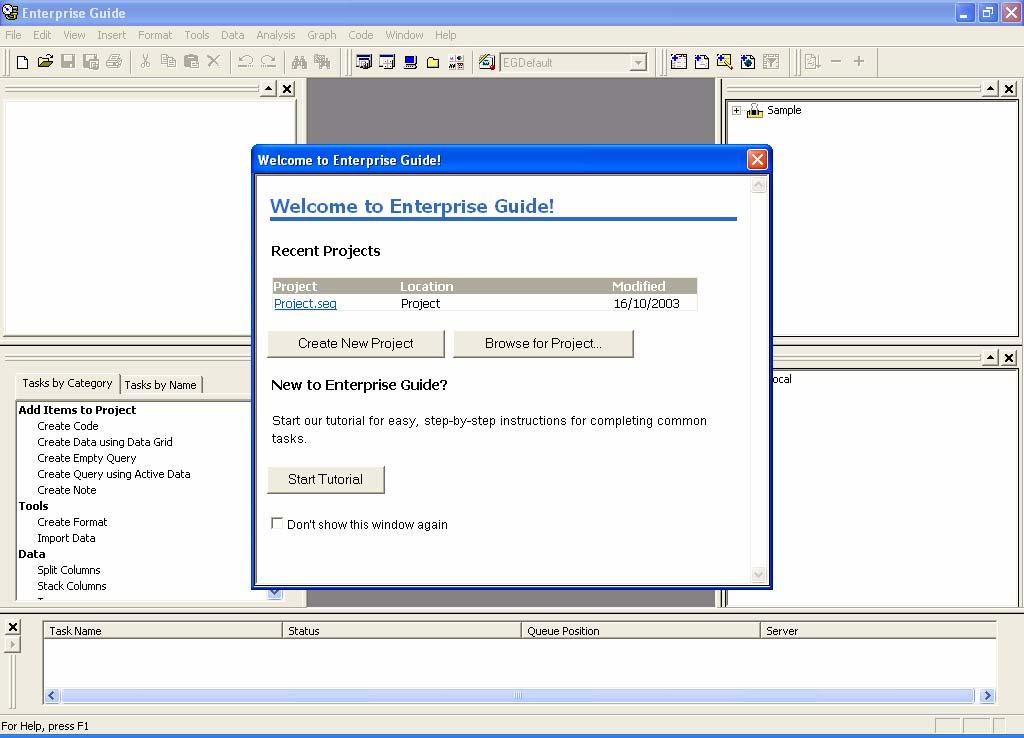Expand task status pane side arrow
Image resolution: width=1024 pixels, height=738 pixels.
click(x=12, y=645)
